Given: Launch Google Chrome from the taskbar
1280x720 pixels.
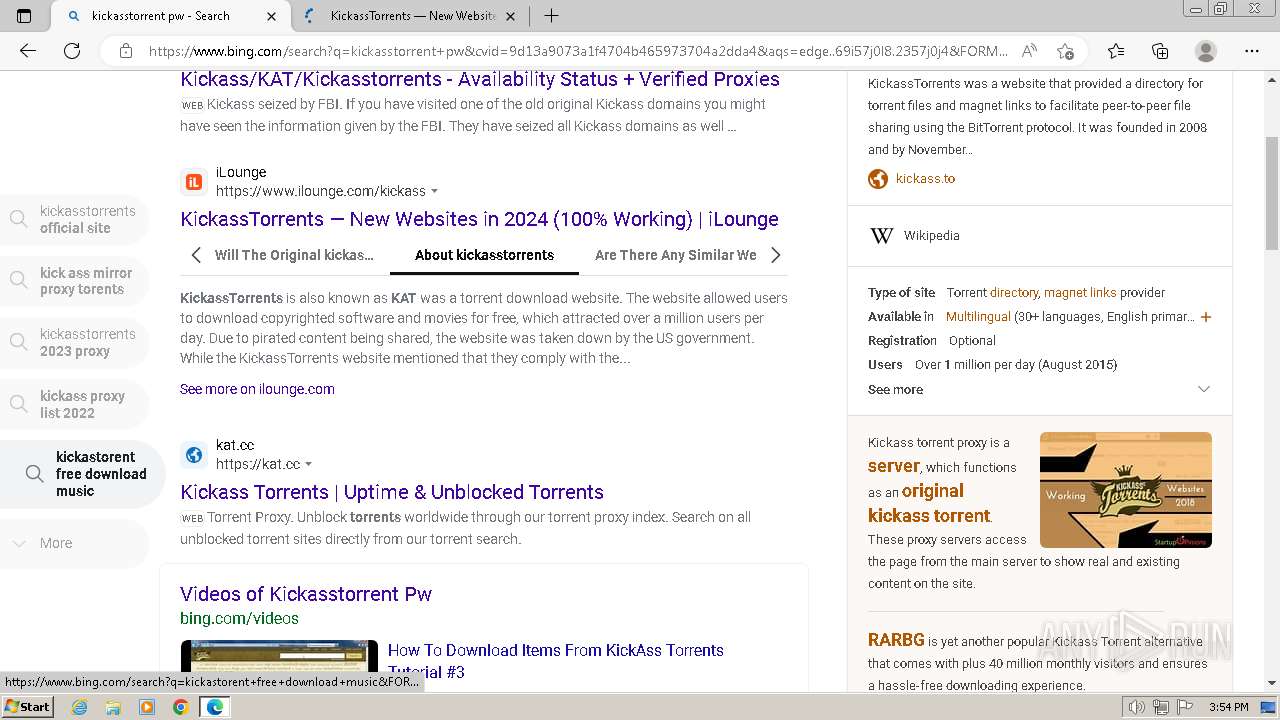Looking at the screenshot, I should [181, 707].
